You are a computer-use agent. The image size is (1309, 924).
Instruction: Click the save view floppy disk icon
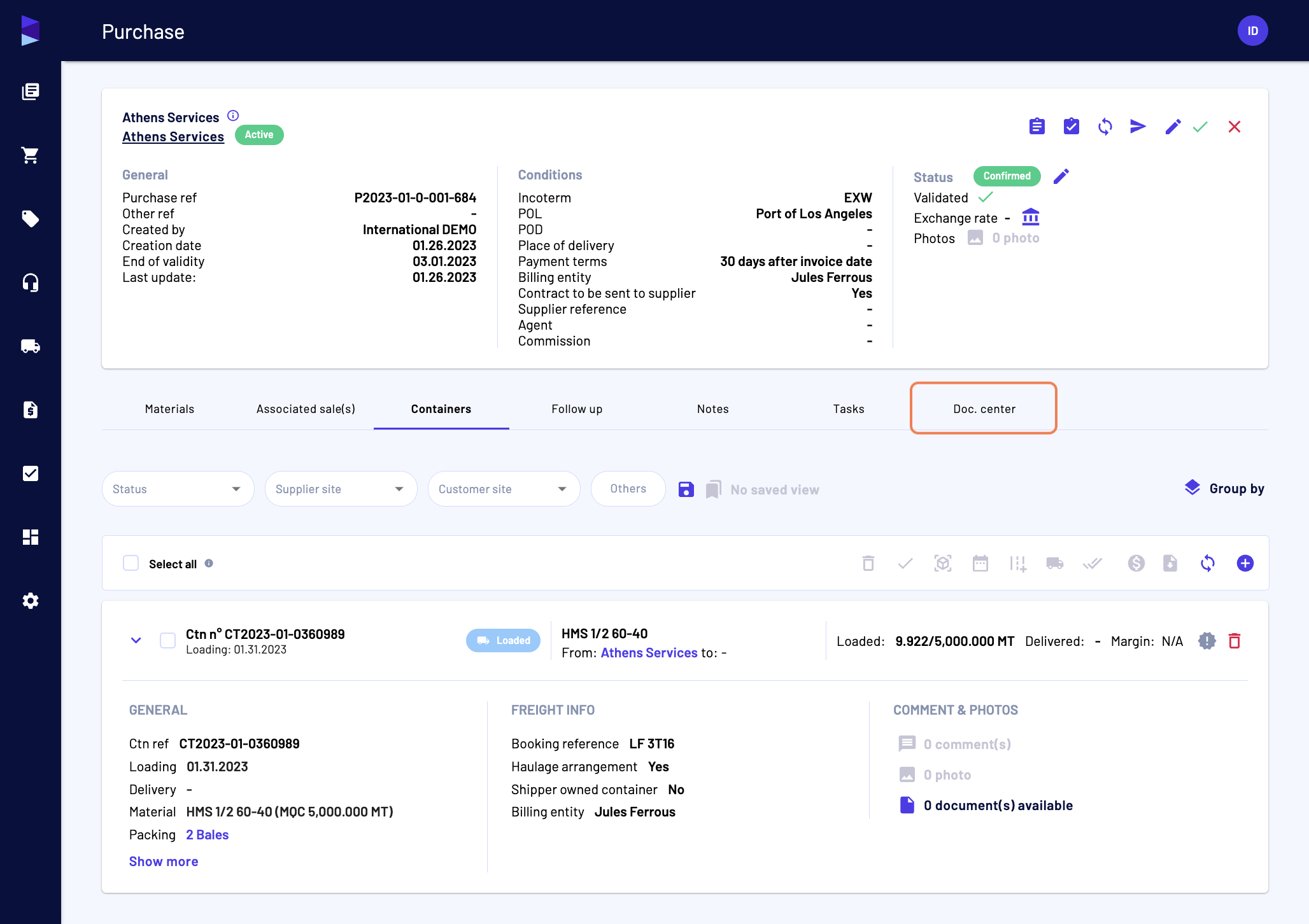[686, 489]
